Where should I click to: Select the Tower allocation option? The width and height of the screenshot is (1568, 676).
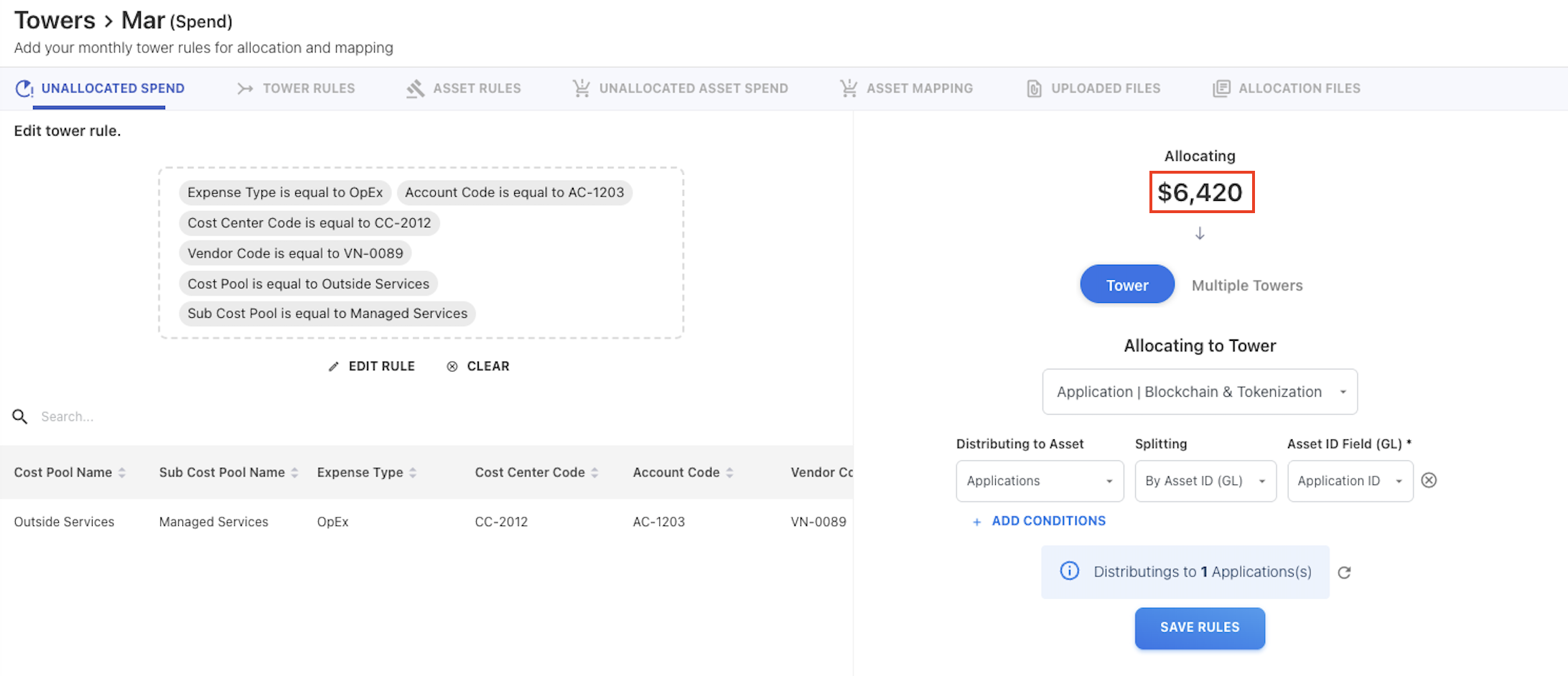coord(1126,284)
